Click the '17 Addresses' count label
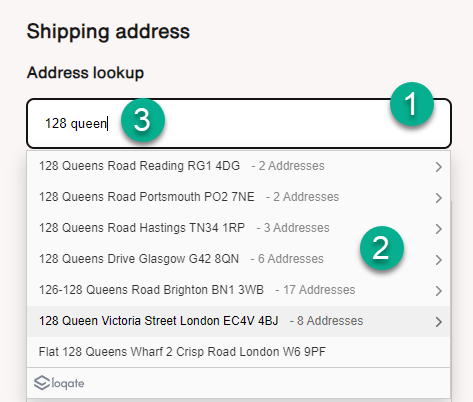The height and width of the screenshot is (402, 473). pyautogui.click(x=319, y=290)
